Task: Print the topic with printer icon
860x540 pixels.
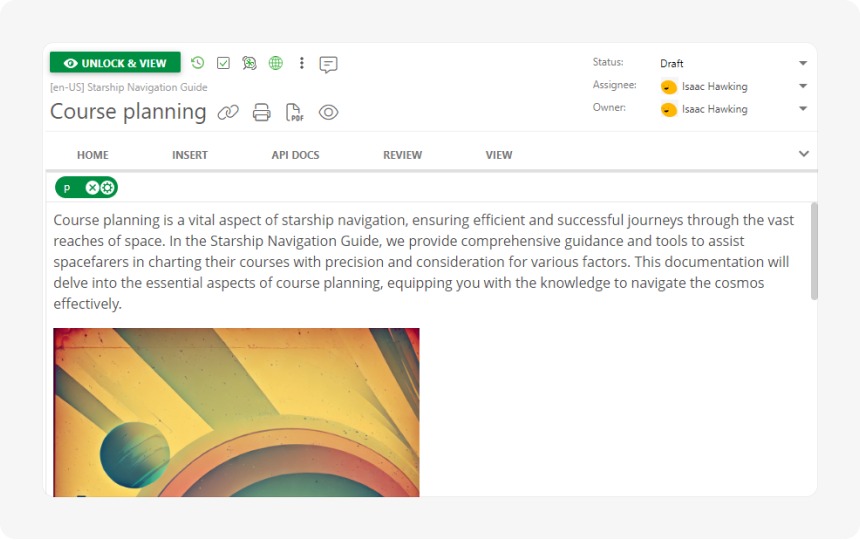Action: pyautogui.click(x=261, y=112)
